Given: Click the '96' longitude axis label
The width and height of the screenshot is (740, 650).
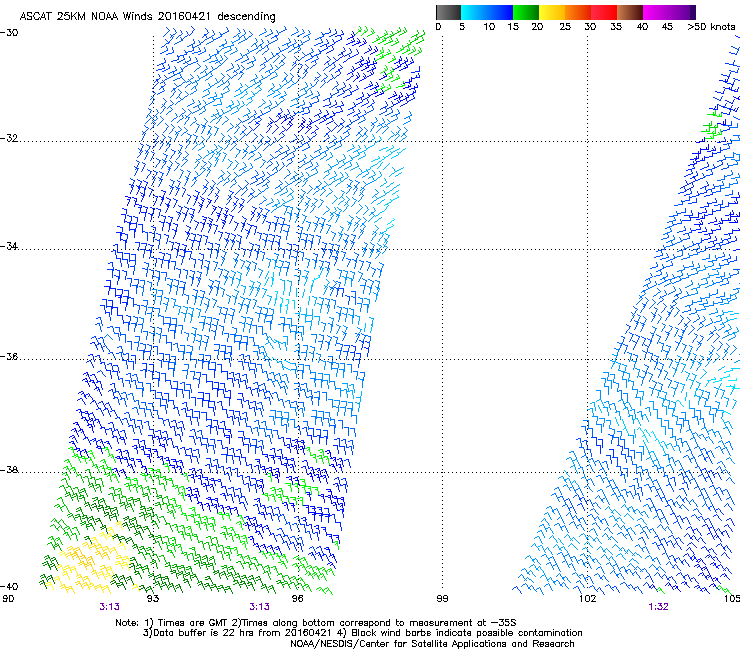Looking at the screenshot, I should point(297,599).
